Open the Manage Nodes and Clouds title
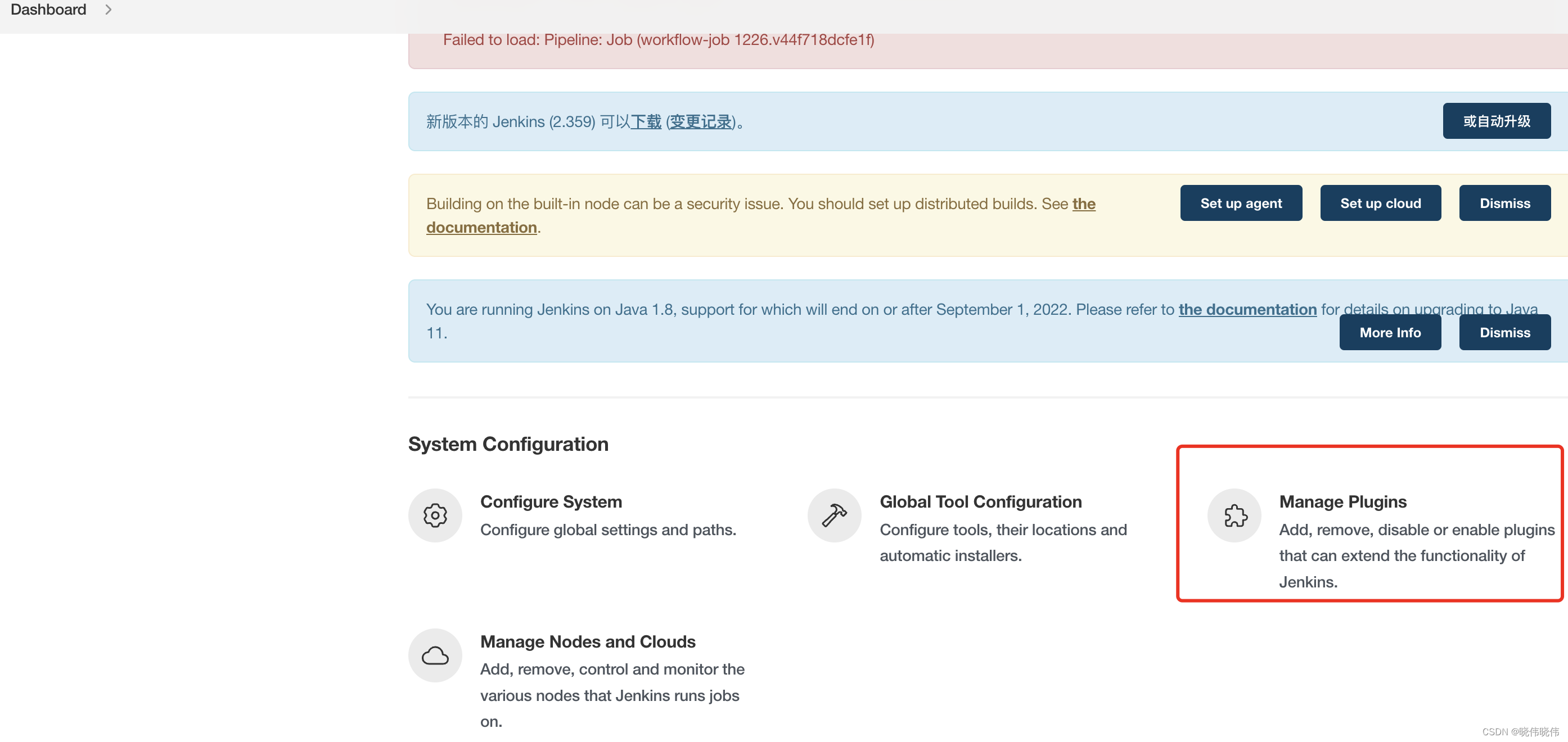This screenshot has width=1568, height=742. pos(587,641)
